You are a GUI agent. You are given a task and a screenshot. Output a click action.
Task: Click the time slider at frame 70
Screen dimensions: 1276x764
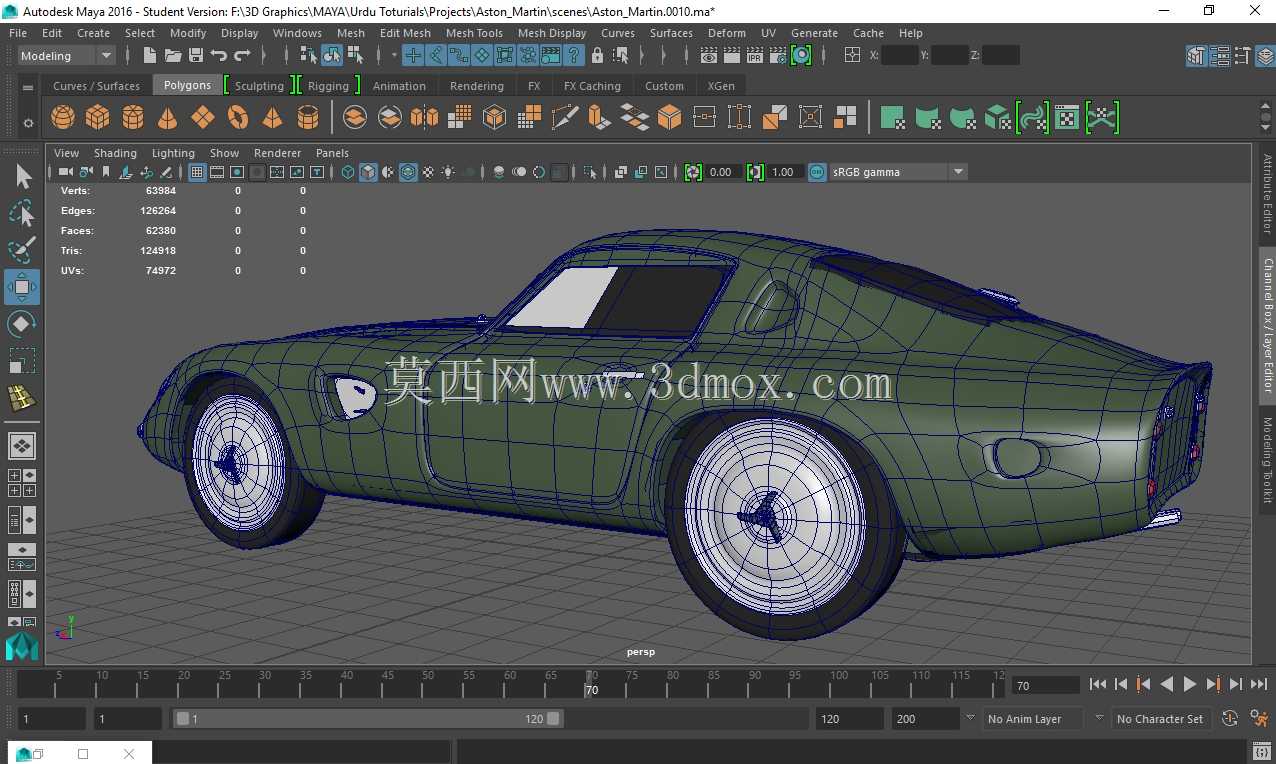[x=591, y=684]
